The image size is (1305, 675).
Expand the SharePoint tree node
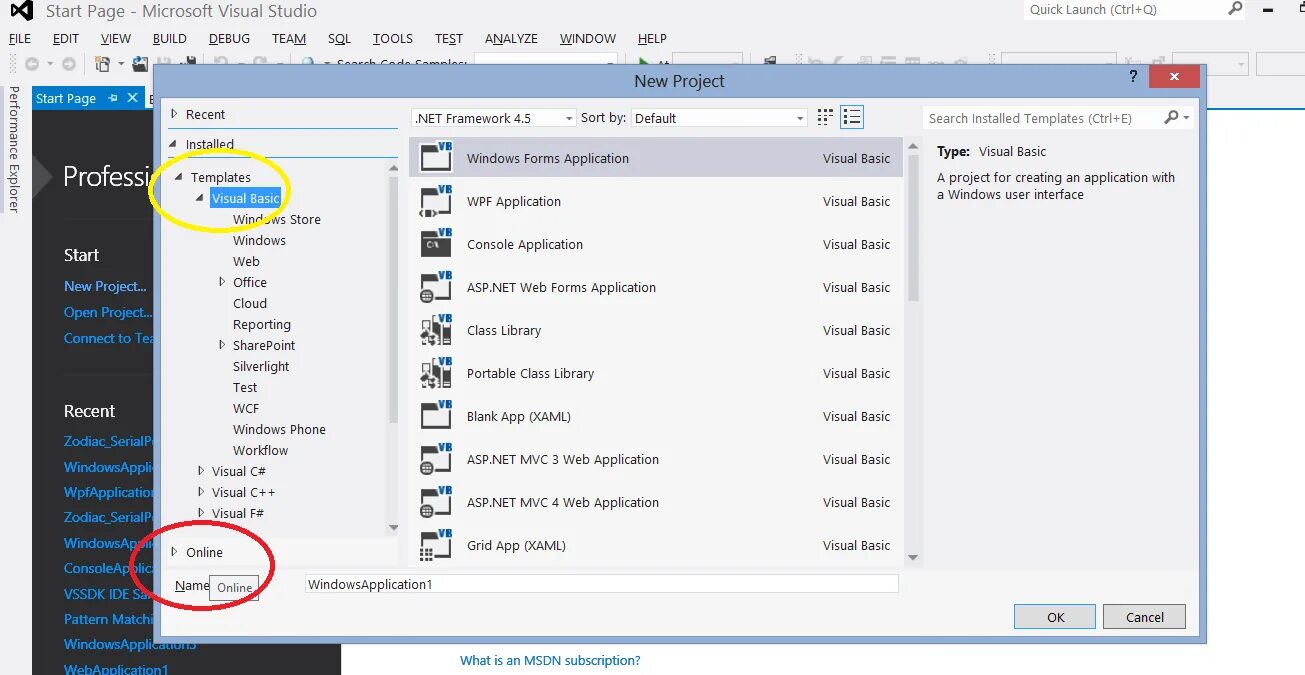(222, 345)
